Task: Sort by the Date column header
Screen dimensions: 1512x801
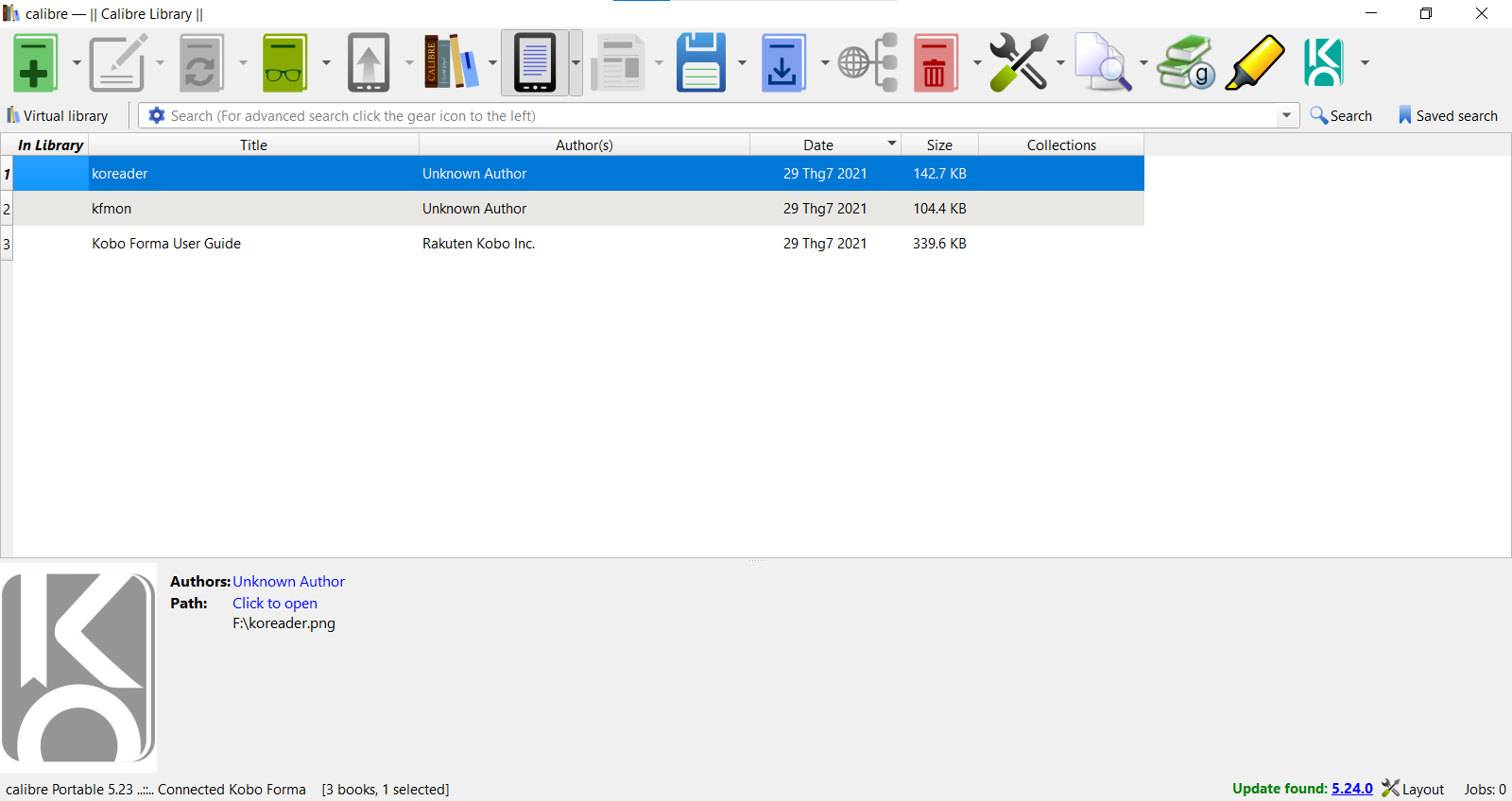Action: coord(825,145)
